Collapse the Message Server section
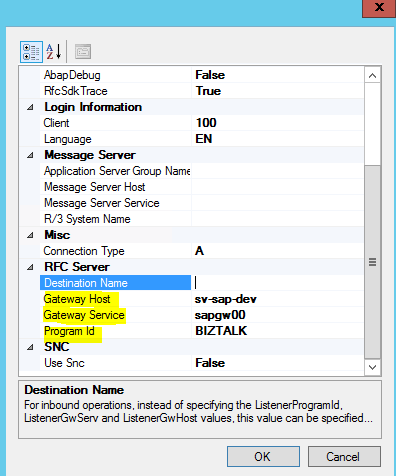 coord(30,155)
